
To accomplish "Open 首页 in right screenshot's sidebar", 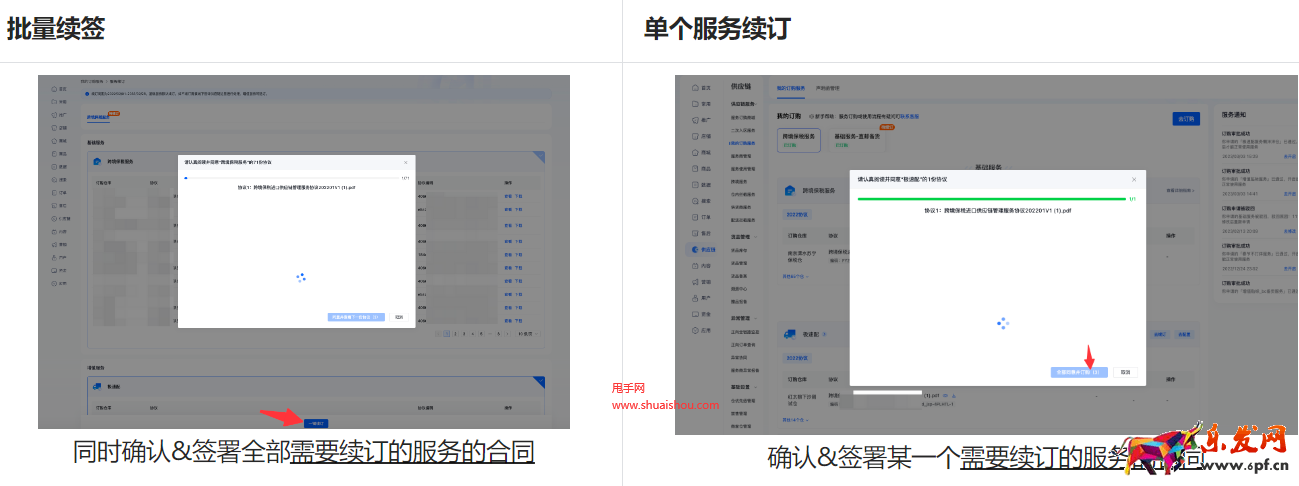I will 701,87.
